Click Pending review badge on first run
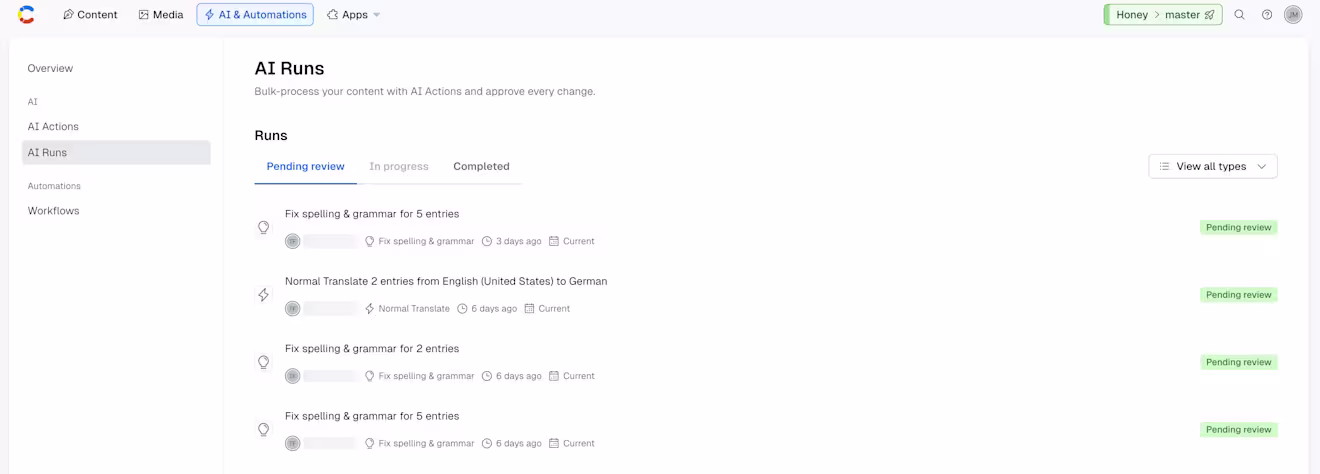The width and height of the screenshot is (1320, 474). click(1238, 227)
